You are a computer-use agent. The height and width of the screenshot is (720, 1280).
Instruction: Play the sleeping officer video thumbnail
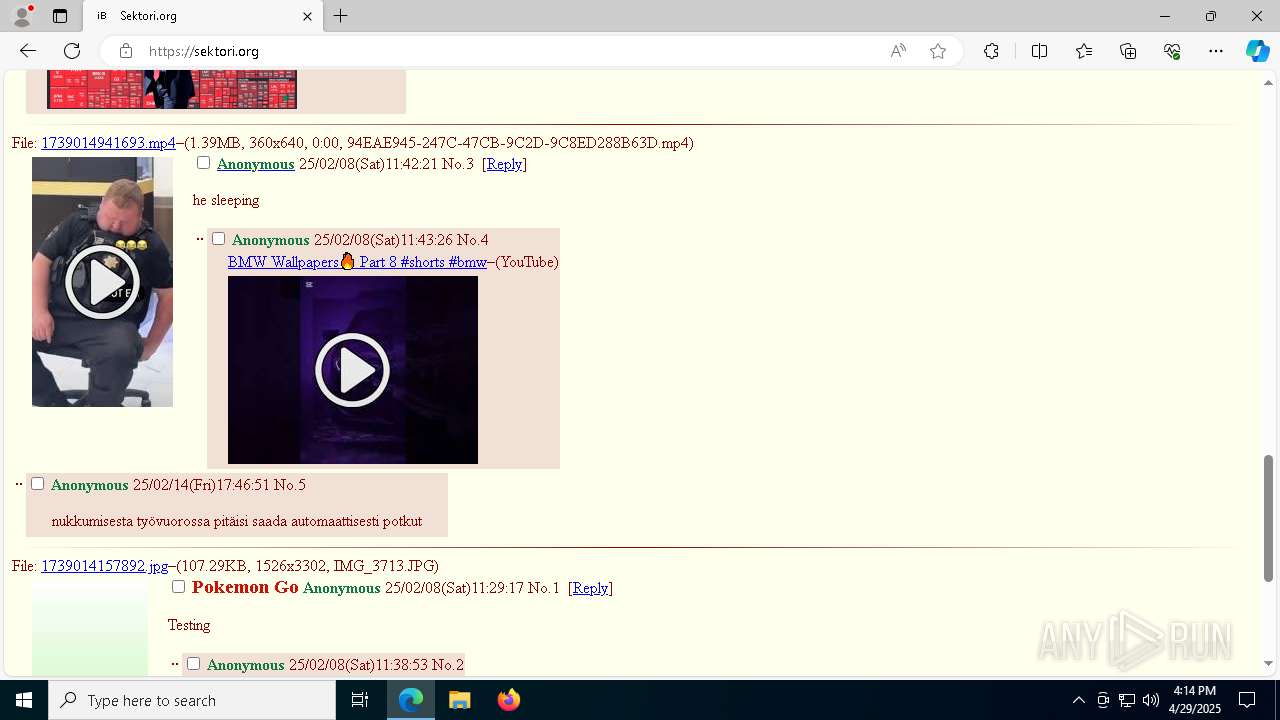102,282
